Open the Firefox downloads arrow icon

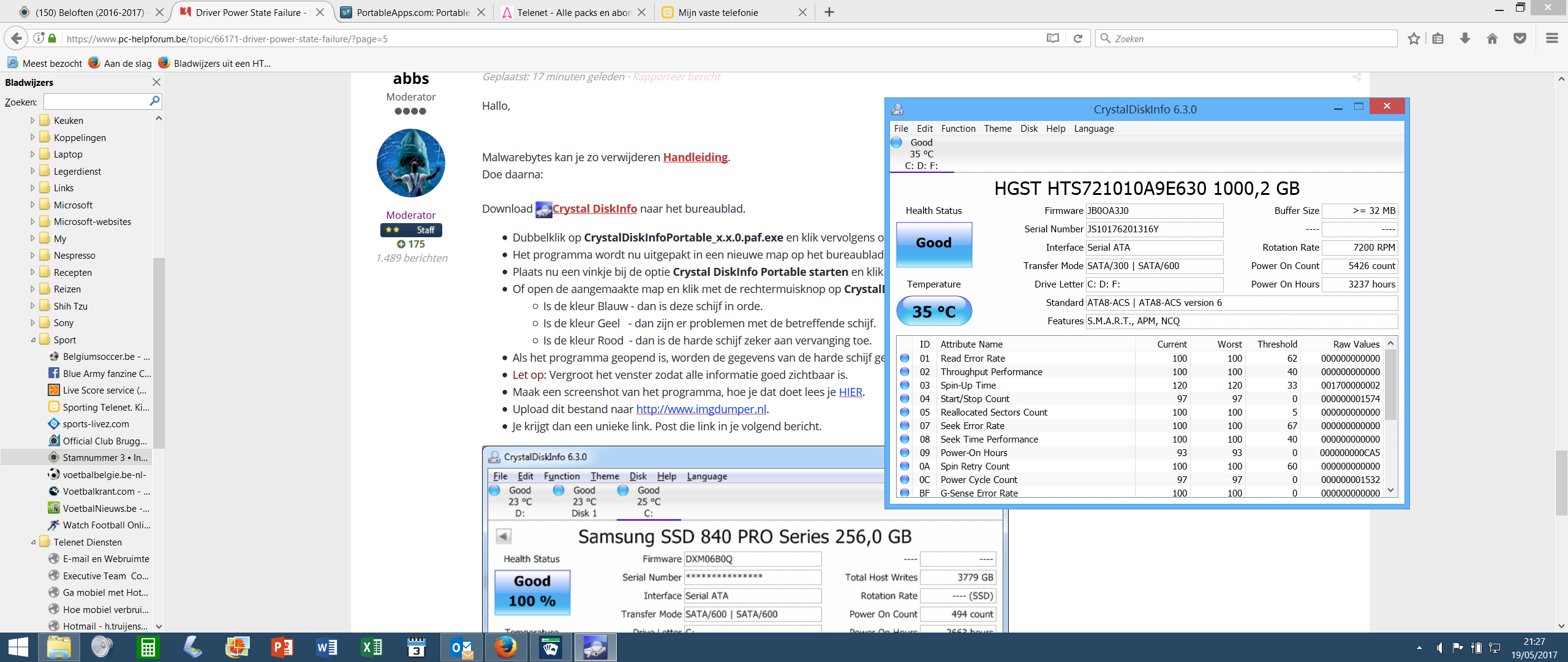(x=1465, y=39)
